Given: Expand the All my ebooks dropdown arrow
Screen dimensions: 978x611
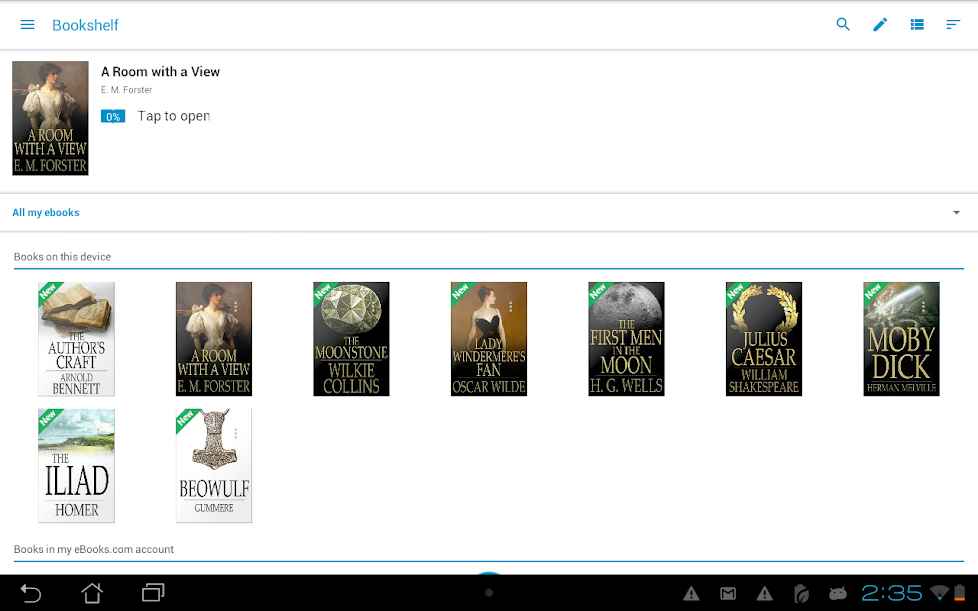Looking at the screenshot, I should point(956,213).
